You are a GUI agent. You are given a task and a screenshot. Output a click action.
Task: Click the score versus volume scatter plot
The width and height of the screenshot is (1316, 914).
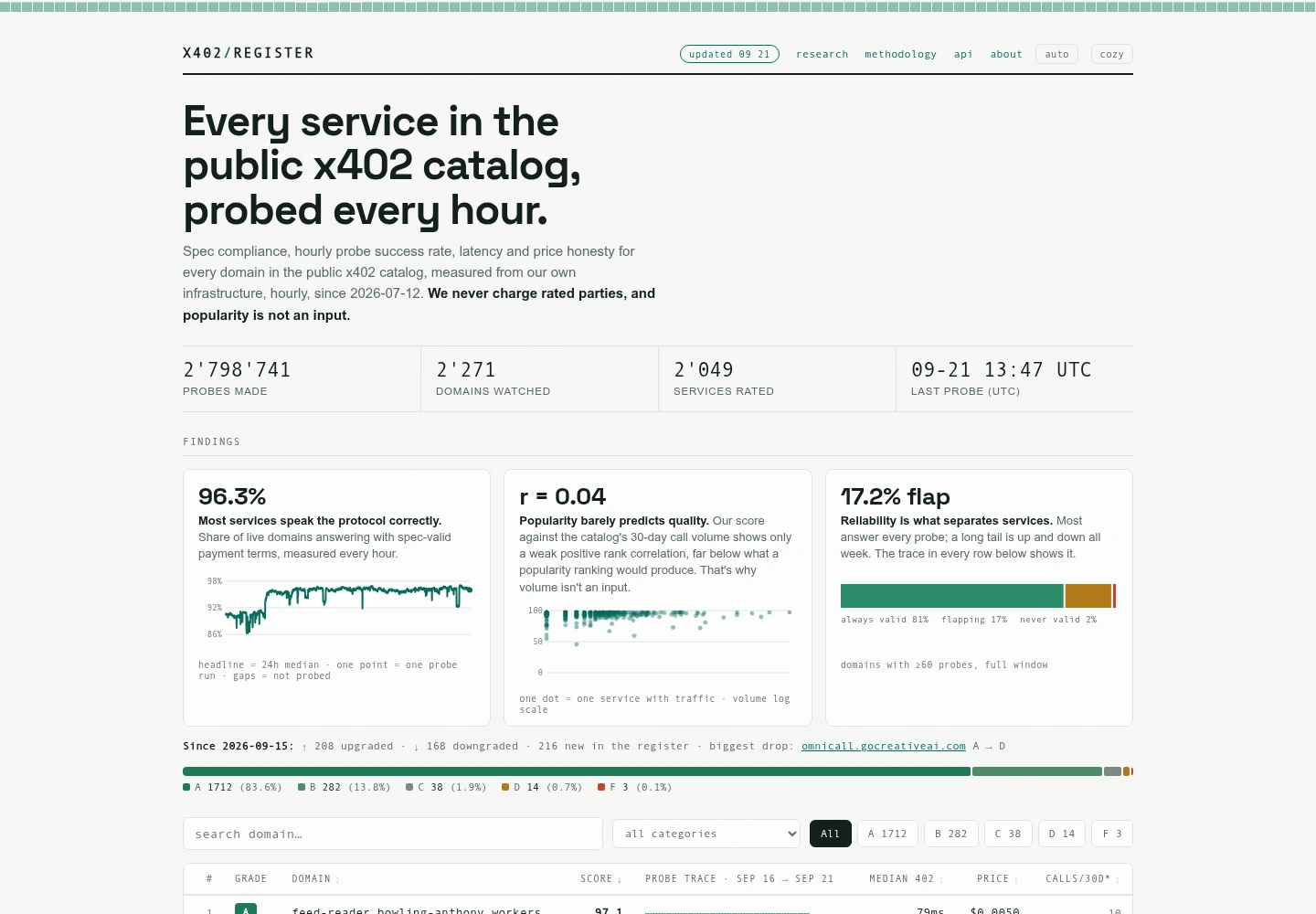[658, 642]
